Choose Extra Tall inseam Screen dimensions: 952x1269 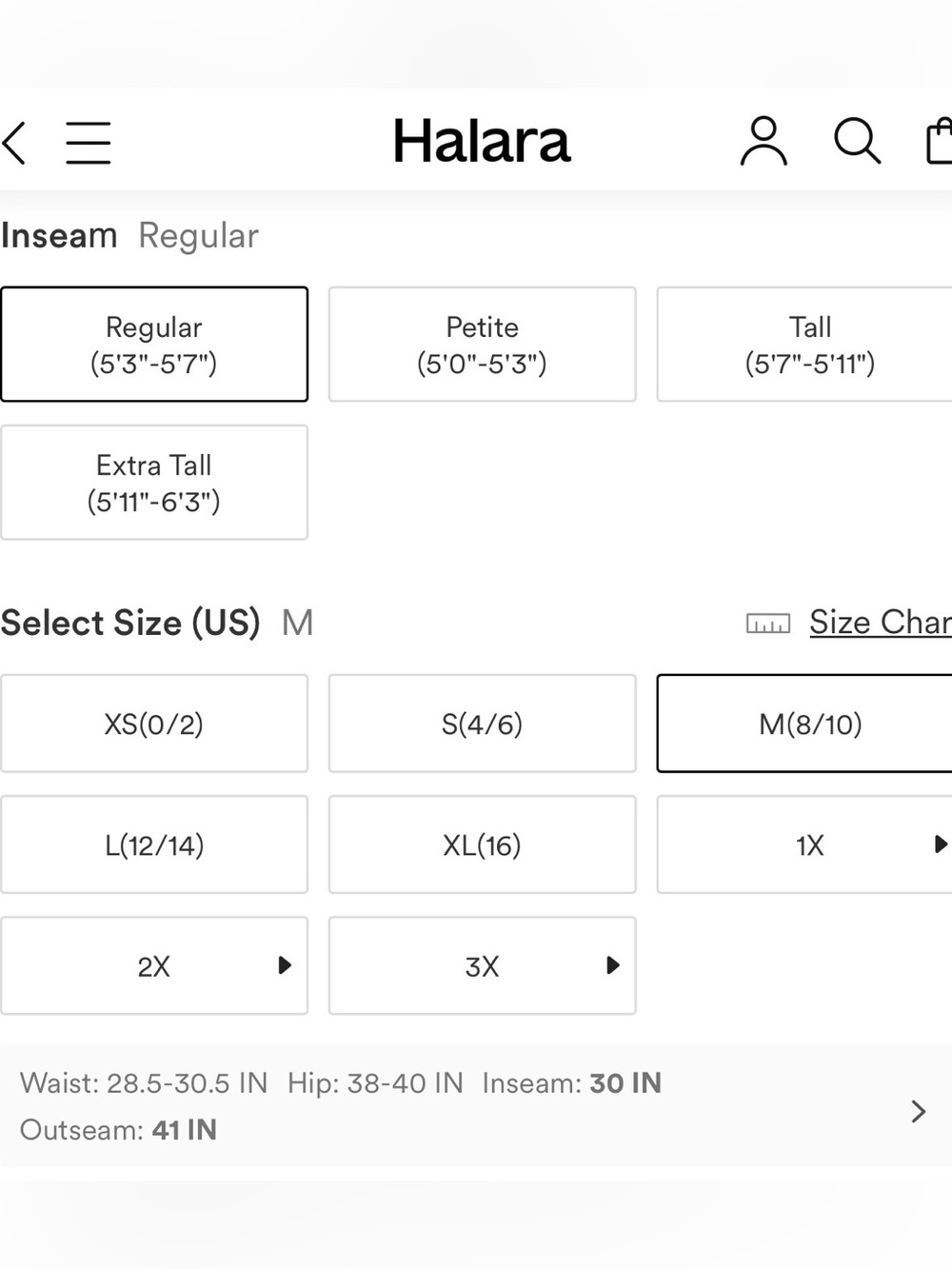pyautogui.click(x=154, y=483)
